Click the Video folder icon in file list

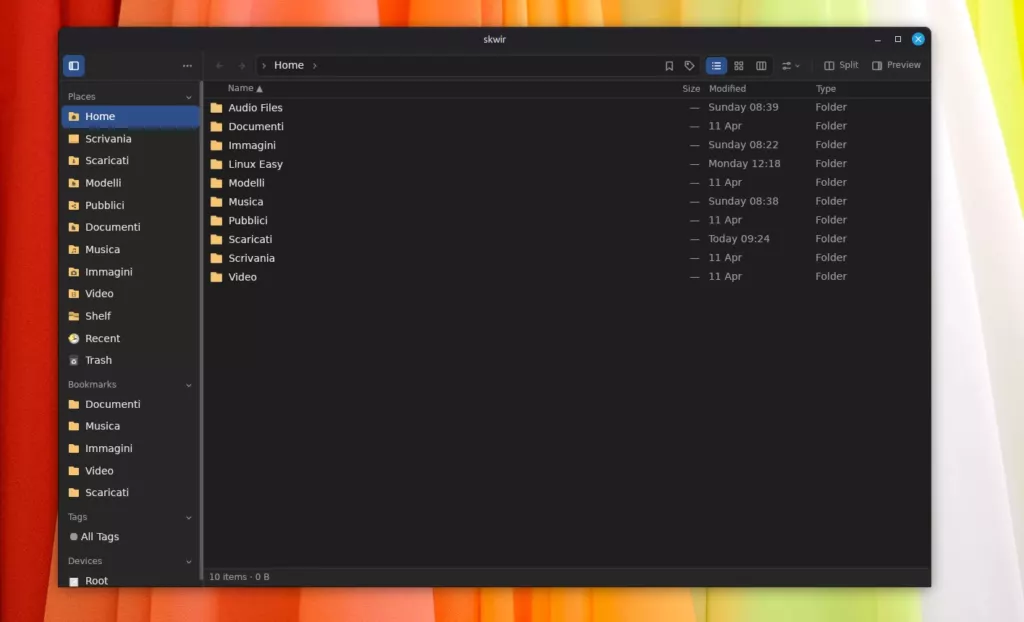click(x=216, y=277)
